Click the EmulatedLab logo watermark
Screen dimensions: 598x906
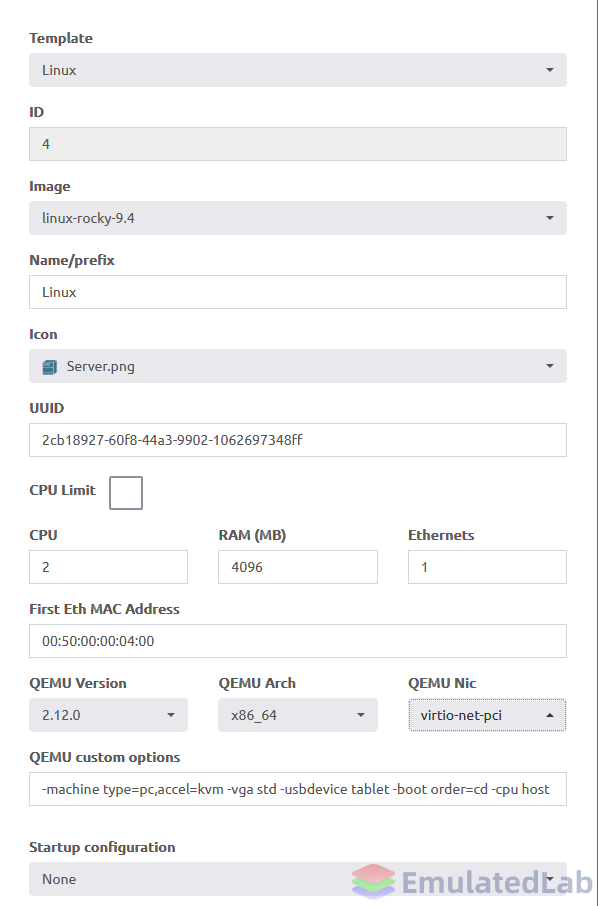[472, 882]
